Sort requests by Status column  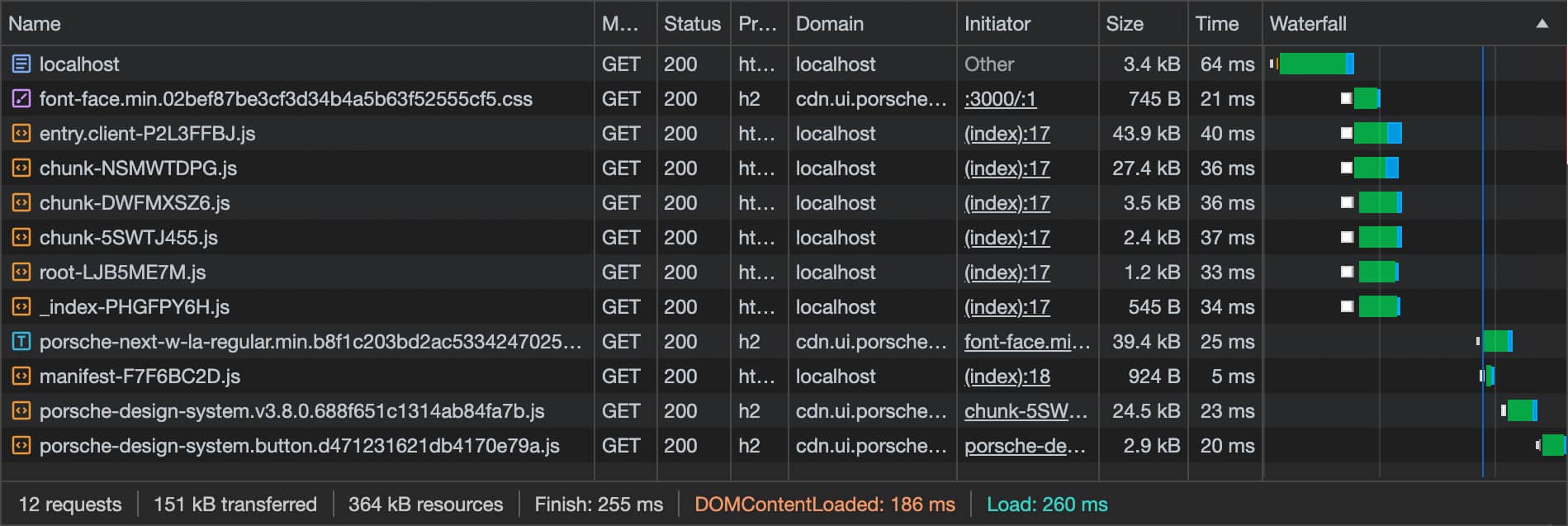click(692, 24)
